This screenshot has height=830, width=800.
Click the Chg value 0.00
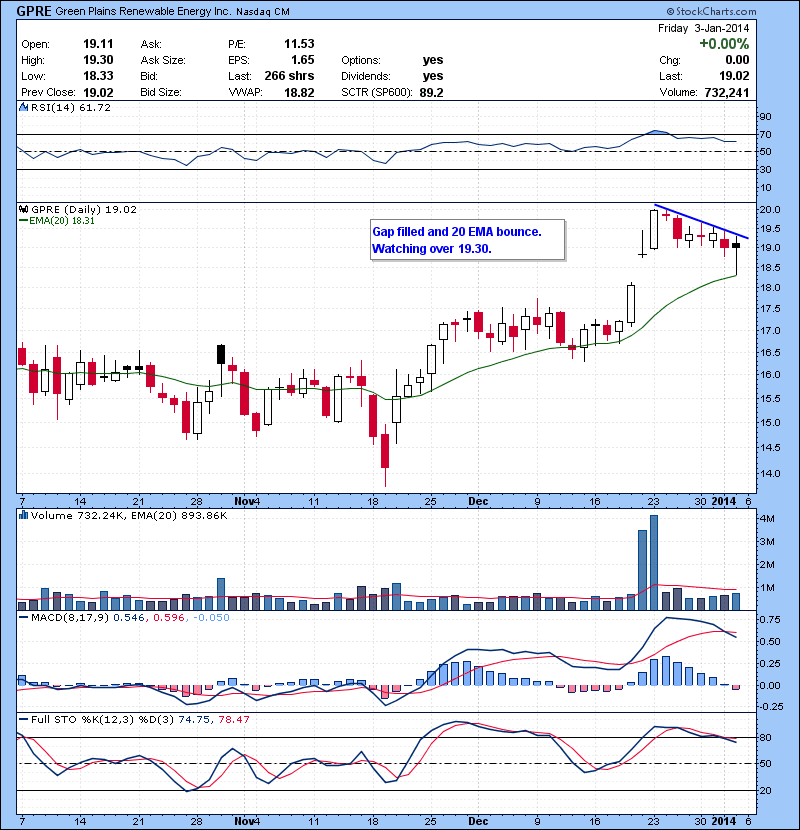click(737, 60)
